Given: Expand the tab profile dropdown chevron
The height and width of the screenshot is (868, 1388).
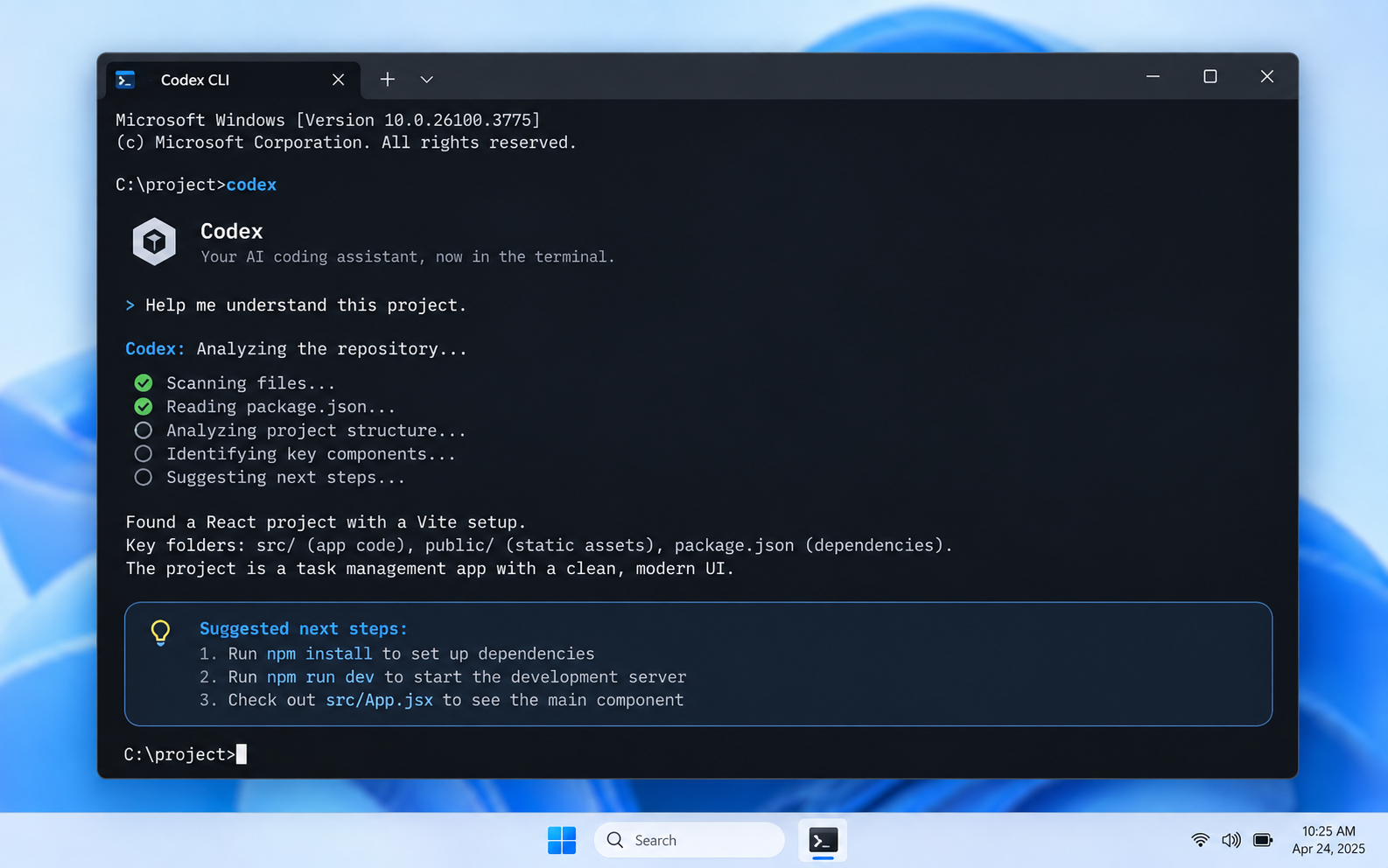Looking at the screenshot, I should click(426, 80).
